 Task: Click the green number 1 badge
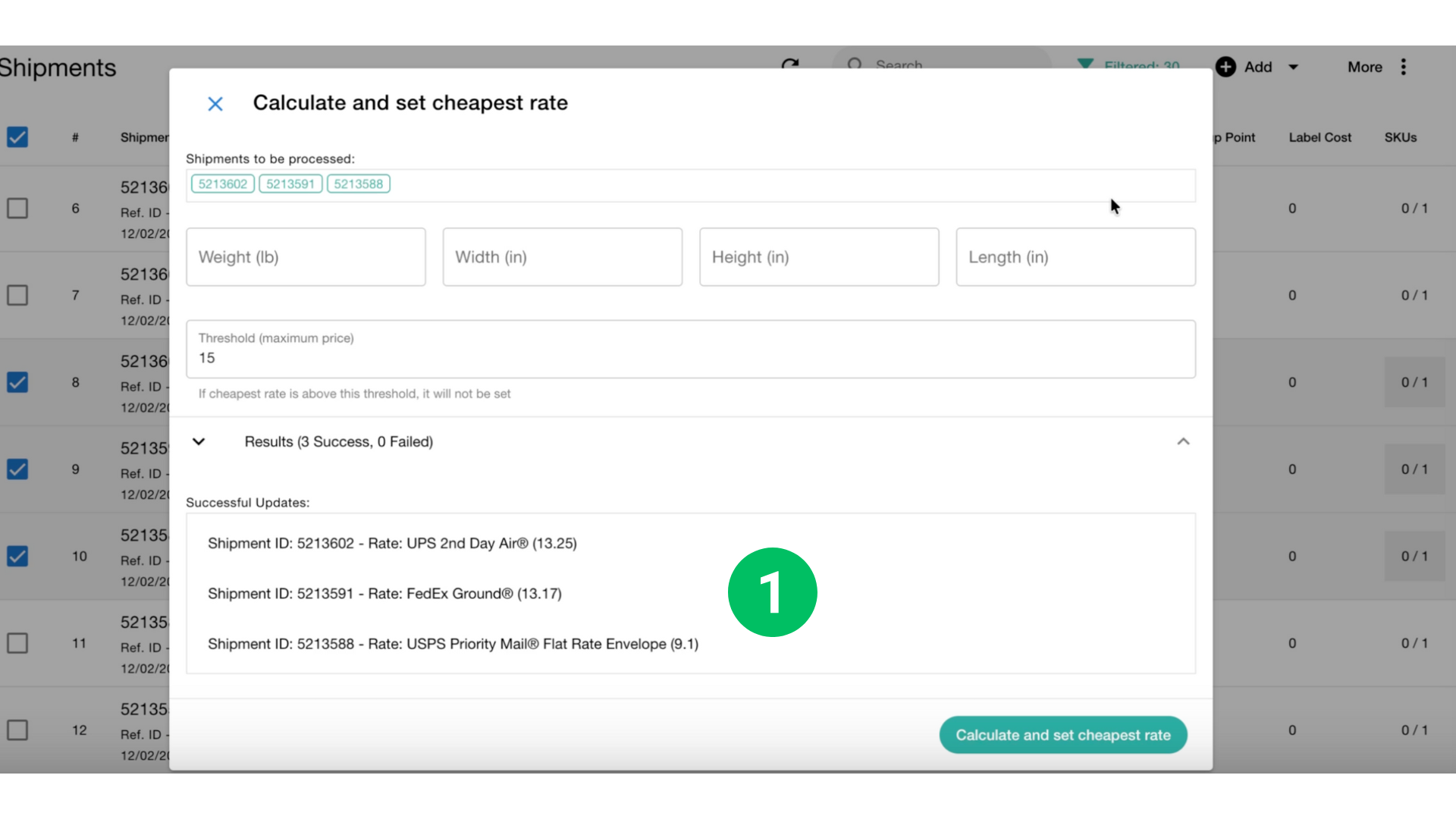pos(772,592)
